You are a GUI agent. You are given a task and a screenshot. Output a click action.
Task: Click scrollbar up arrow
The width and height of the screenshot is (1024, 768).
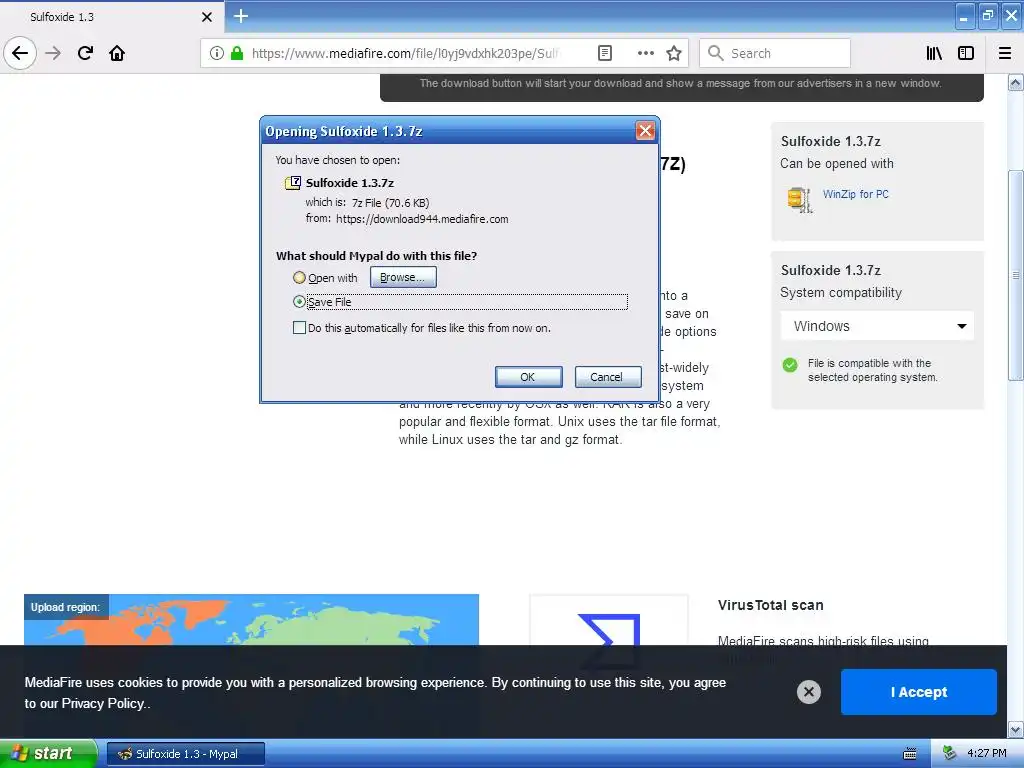click(x=1015, y=82)
